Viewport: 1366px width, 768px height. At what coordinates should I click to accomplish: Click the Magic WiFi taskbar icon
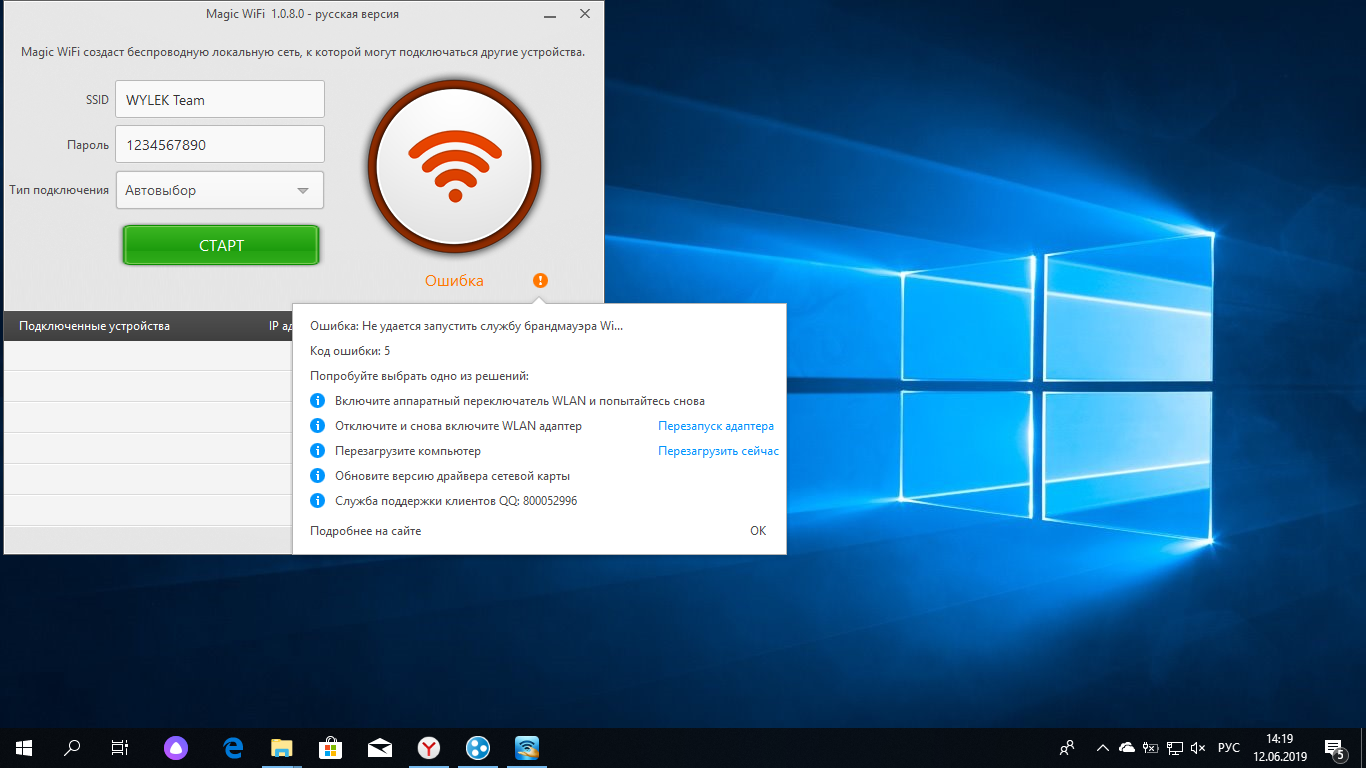(x=527, y=747)
